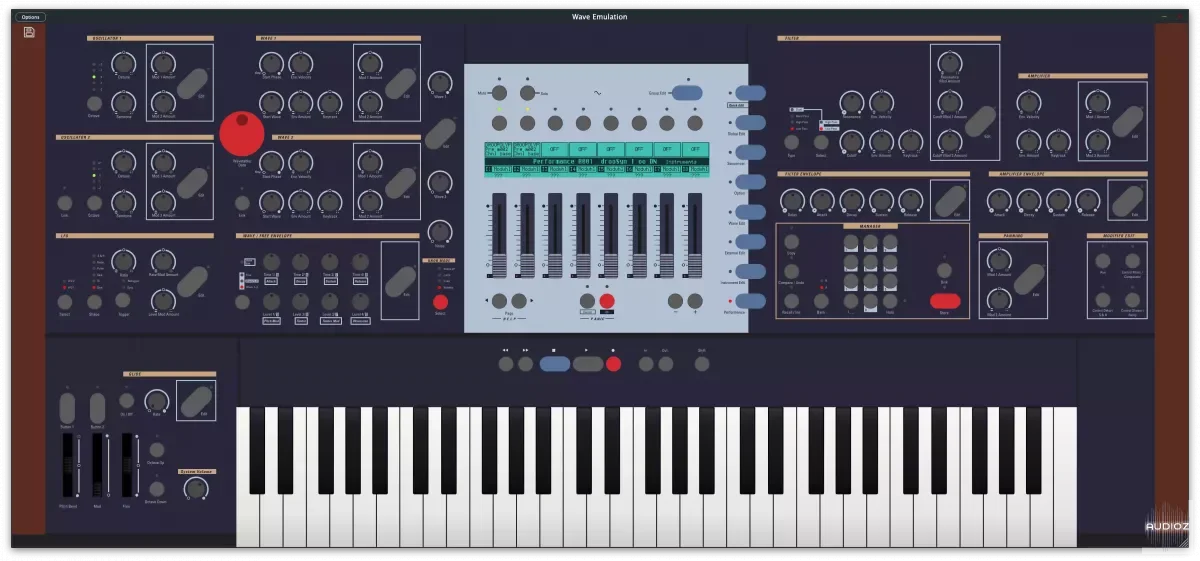Click the transport rewind button
This screenshot has height=561, width=1200.
coord(507,364)
